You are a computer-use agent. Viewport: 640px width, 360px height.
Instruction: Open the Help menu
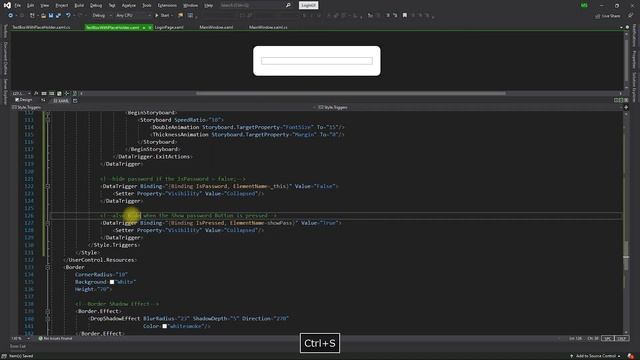pos(209,5)
